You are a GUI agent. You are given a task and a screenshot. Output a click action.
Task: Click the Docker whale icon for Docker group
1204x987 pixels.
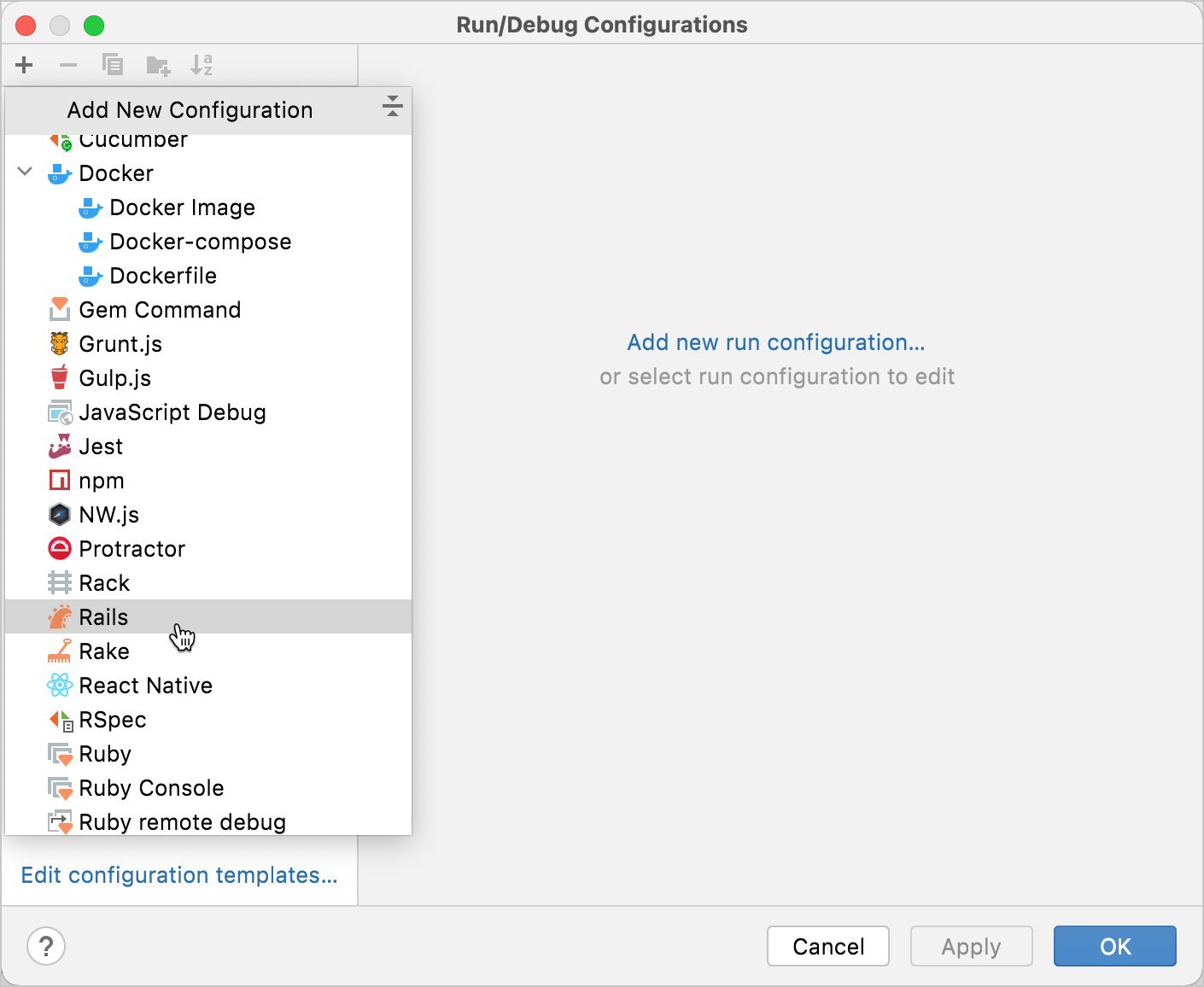(x=60, y=173)
